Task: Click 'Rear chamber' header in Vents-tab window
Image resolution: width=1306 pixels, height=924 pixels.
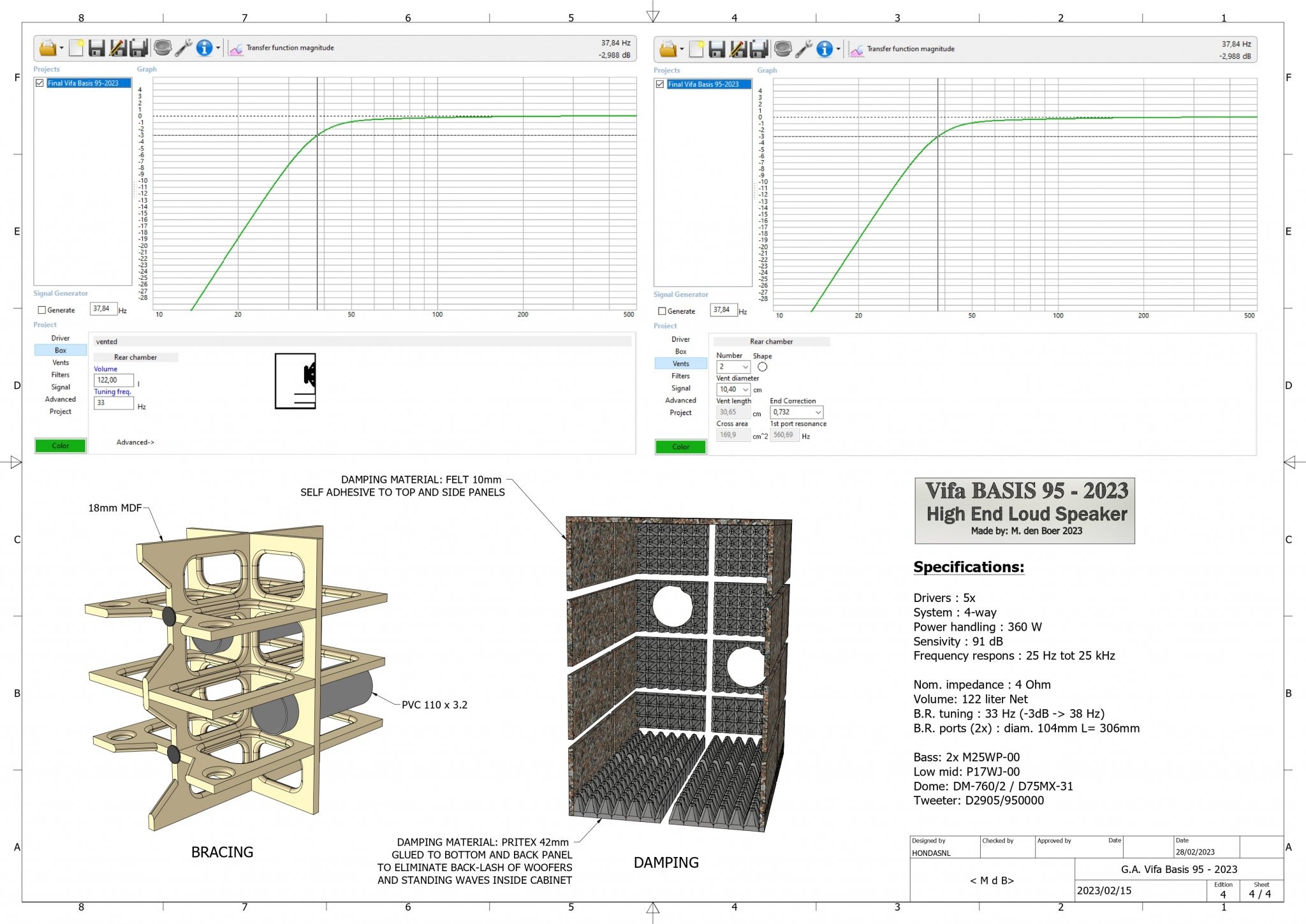Action: 771,342
